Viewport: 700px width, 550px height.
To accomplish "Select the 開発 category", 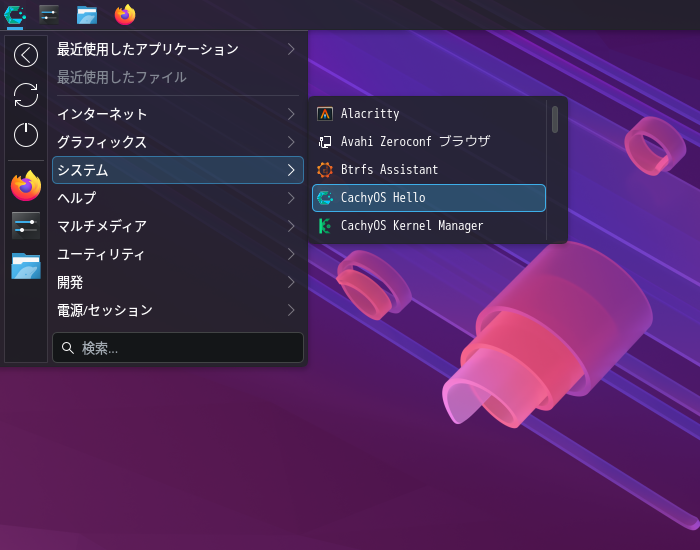I will 178,282.
